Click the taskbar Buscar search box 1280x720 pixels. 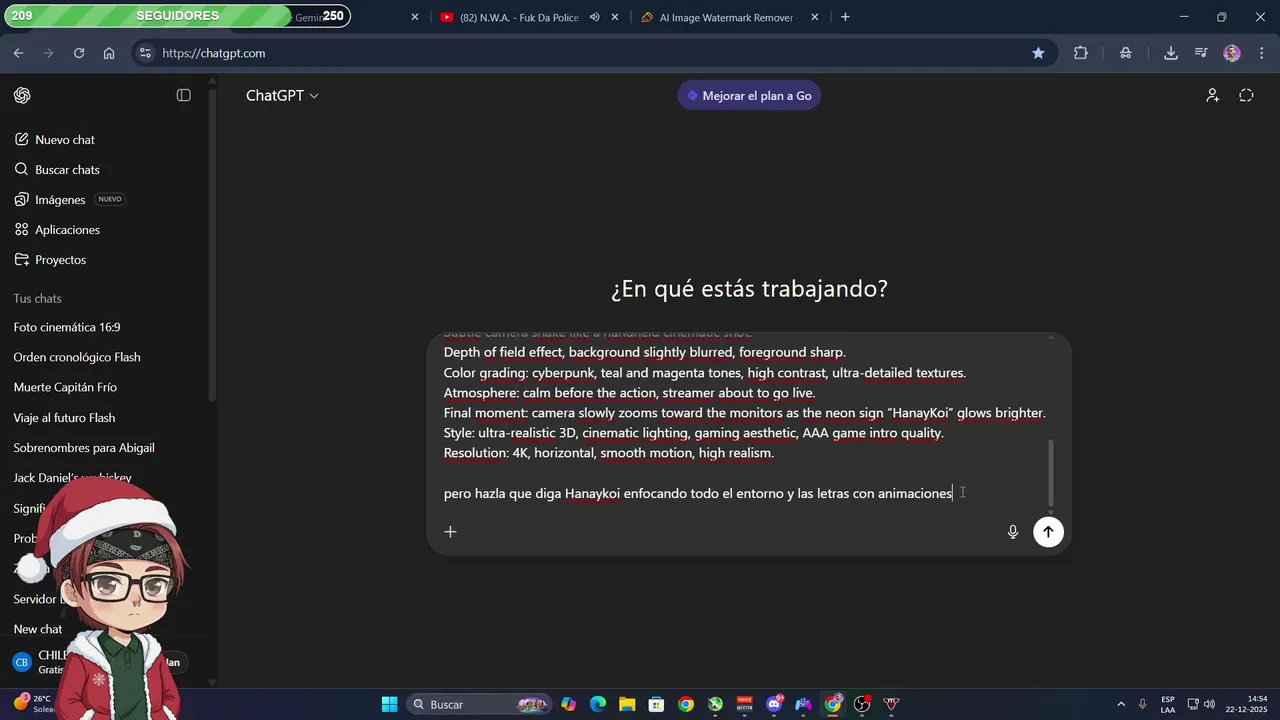click(480, 704)
